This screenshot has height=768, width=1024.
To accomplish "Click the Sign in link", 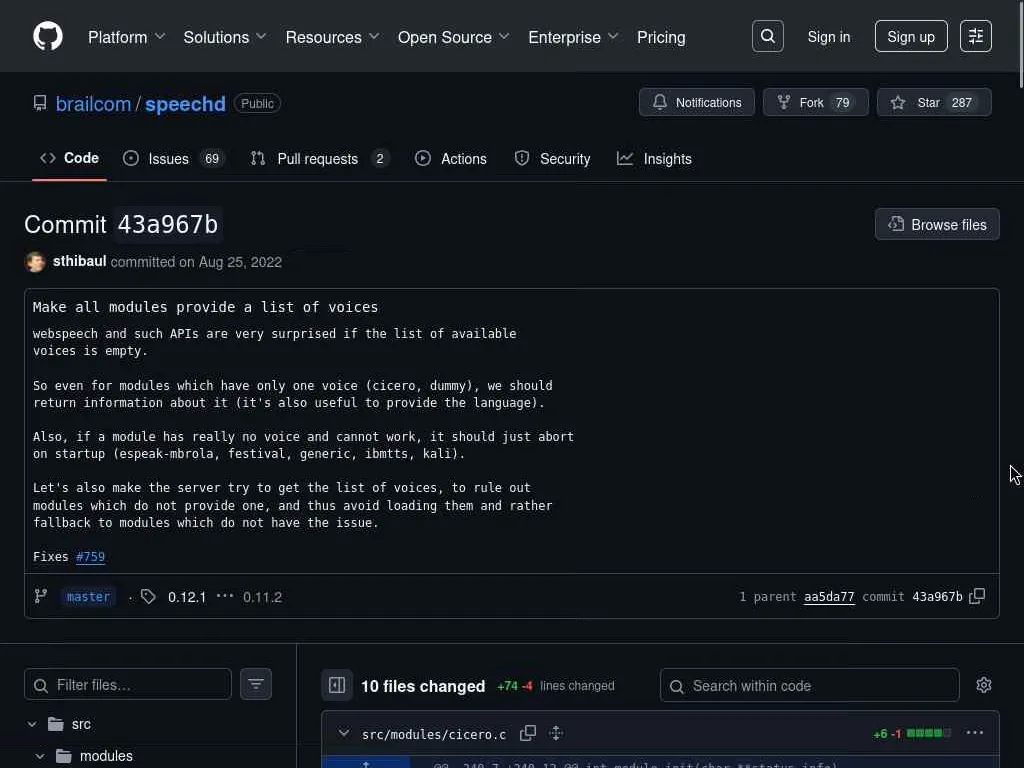I will point(829,37).
